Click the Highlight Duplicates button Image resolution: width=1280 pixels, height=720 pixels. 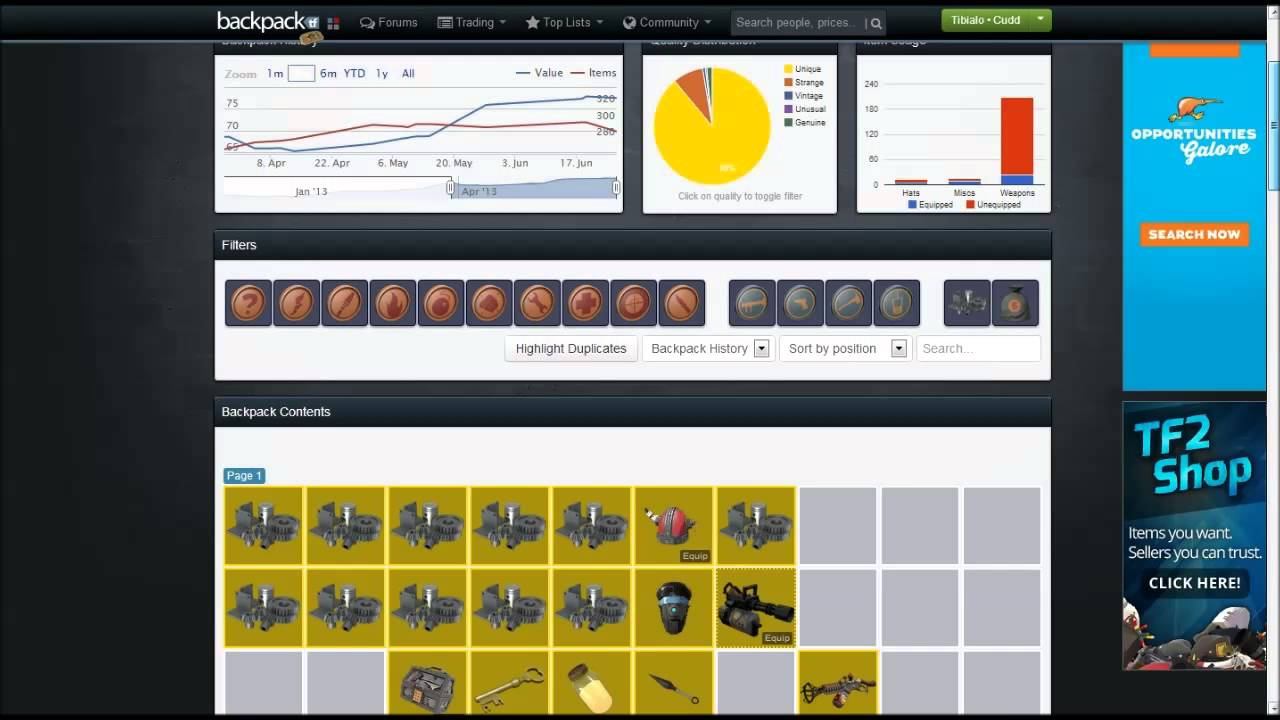[571, 349]
